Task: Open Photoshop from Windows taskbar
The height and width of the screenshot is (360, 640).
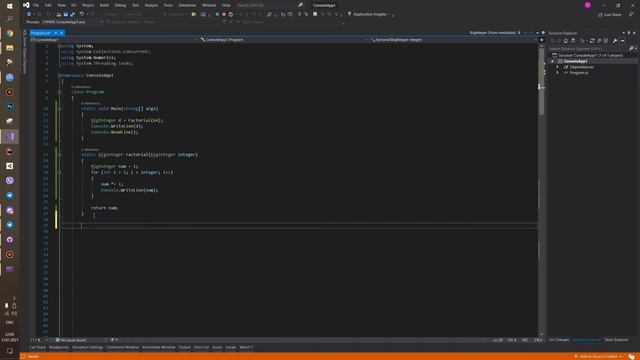Action: tap(10, 107)
